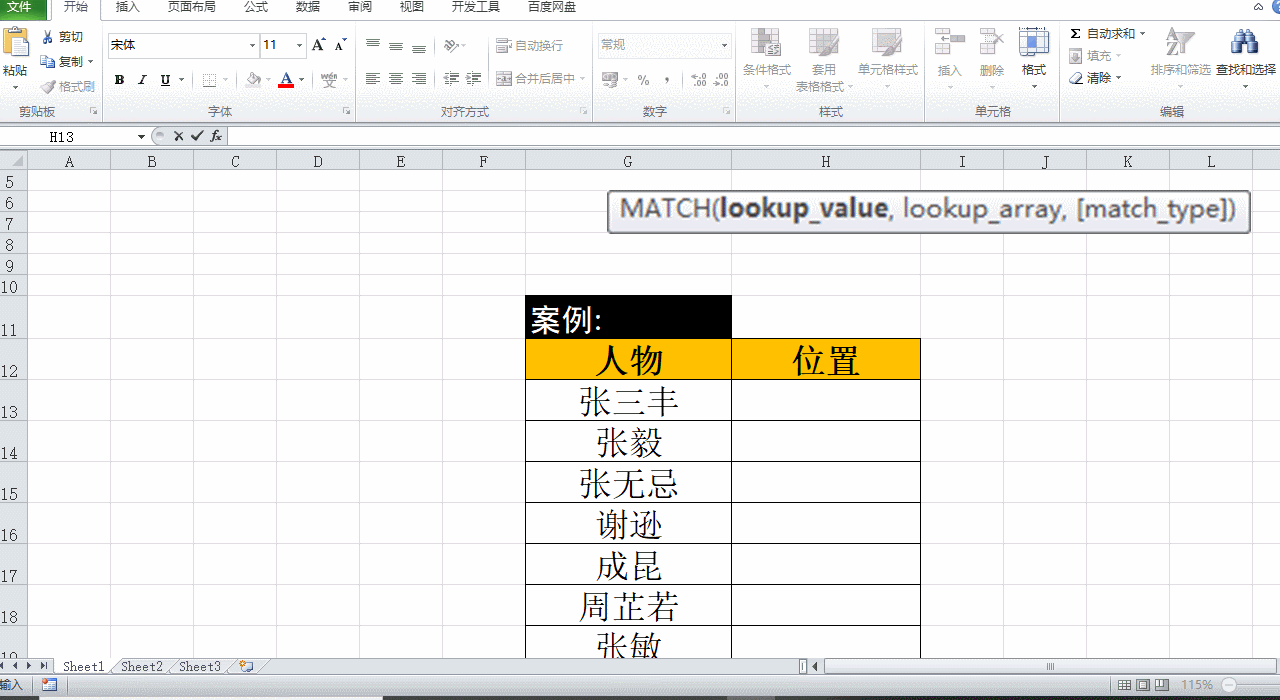Expand Merge and Center (合并后居中) dropdown
Viewport: 1280px width, 700px height.
tap(582, 78)
